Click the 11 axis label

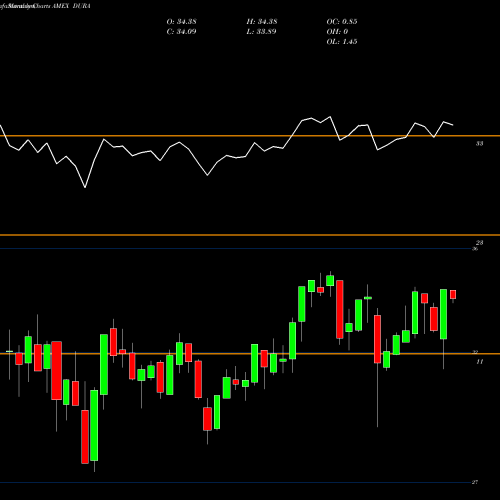coord(479,362)
